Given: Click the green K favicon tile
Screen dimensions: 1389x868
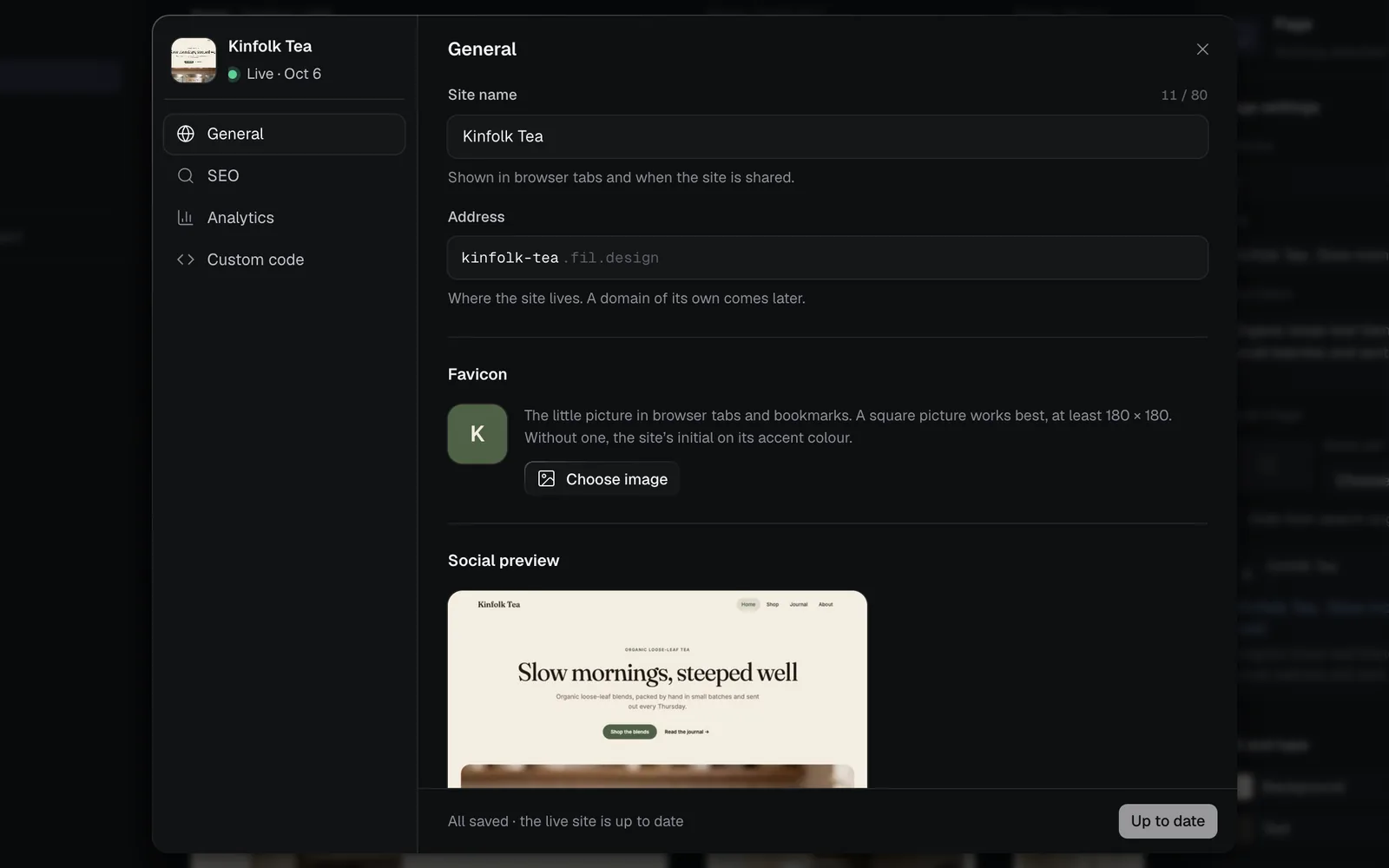Looking at the screenshot, I should [477, 434].
